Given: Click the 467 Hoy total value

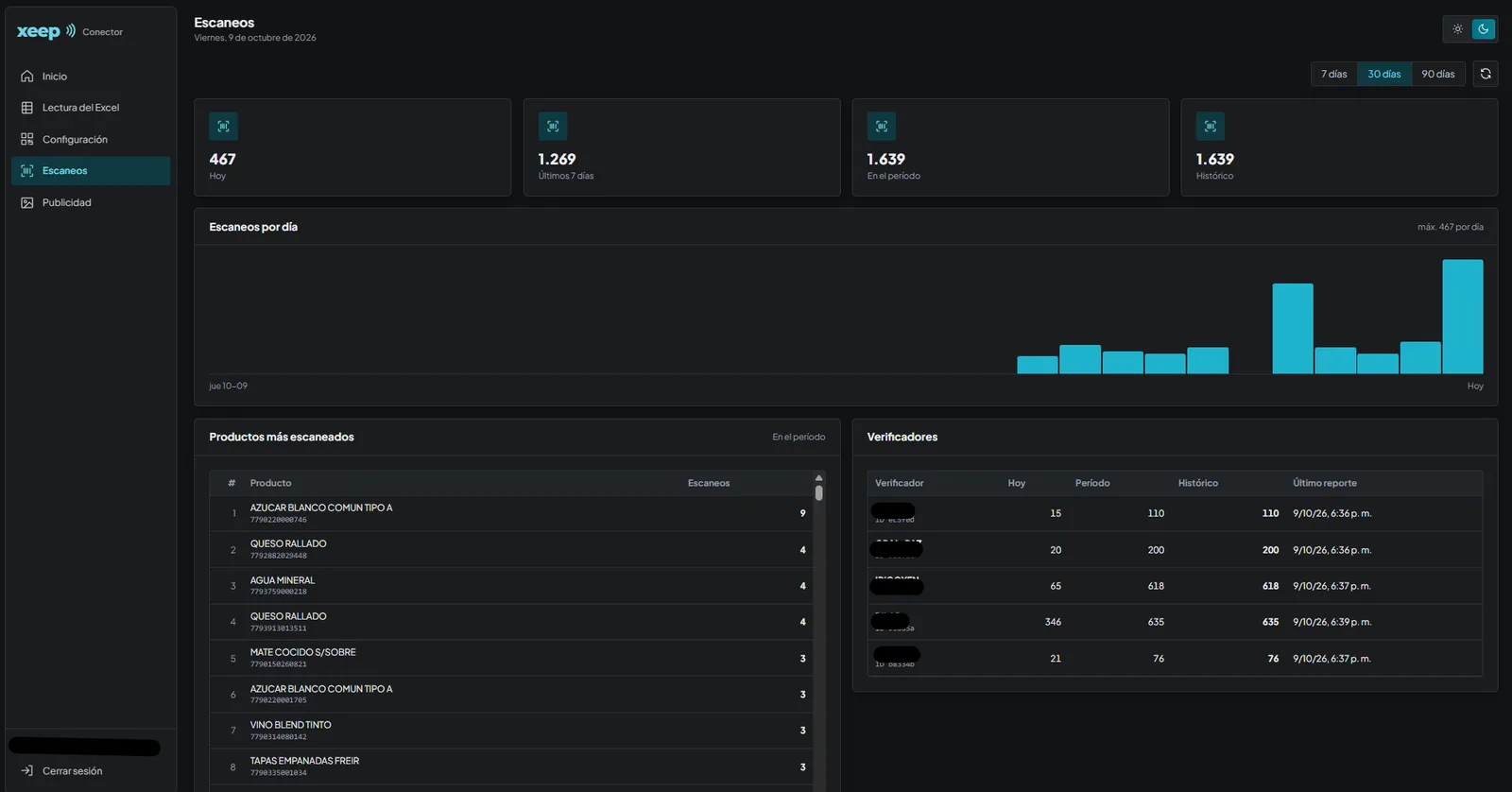Looking at the screenshot, I should (223, 160).
